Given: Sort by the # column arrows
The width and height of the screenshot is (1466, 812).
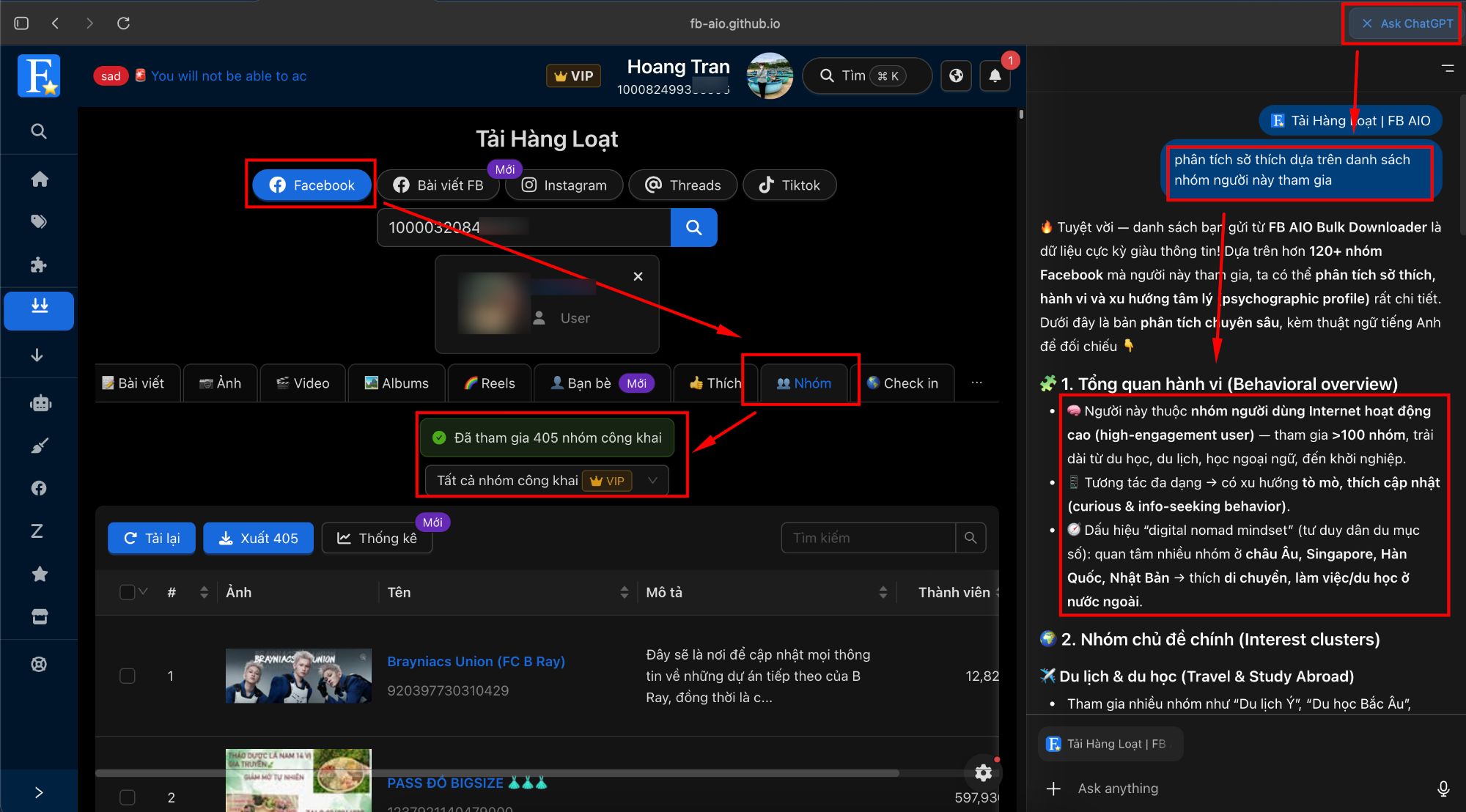Looking at the screenshot, I should [x=204, y=592].
